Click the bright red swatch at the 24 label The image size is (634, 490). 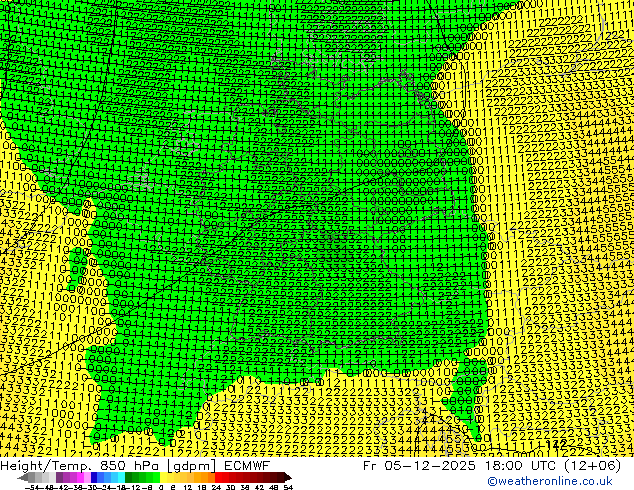(x=218, y=478)
